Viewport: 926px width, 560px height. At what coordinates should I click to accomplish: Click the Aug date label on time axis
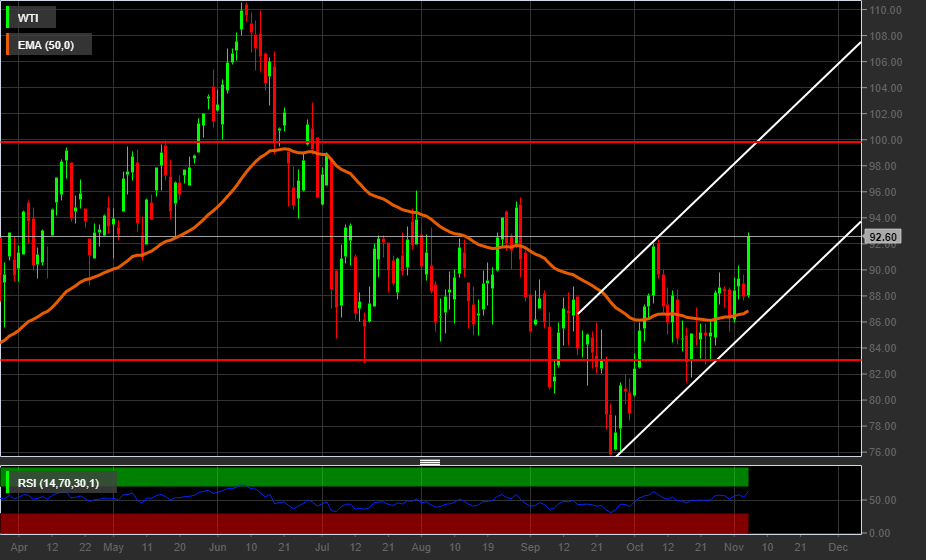tap(421, 547)
